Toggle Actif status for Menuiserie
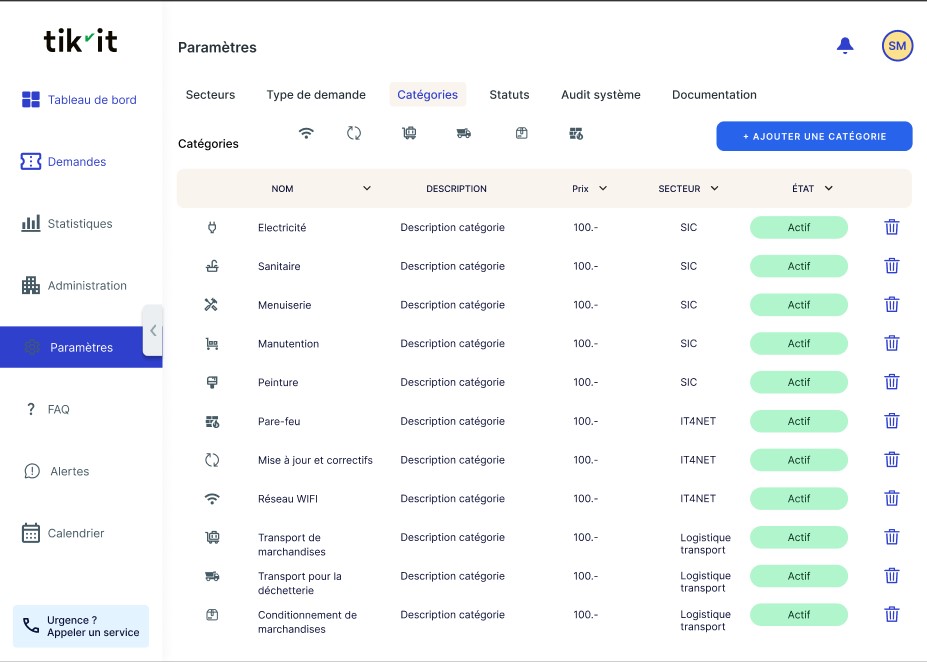927x662 pixels. [x=798, y=305]
